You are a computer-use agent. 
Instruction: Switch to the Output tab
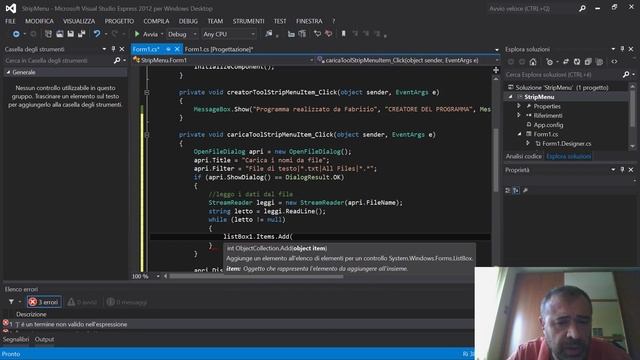pyautogui.click(x=44, y=340)
